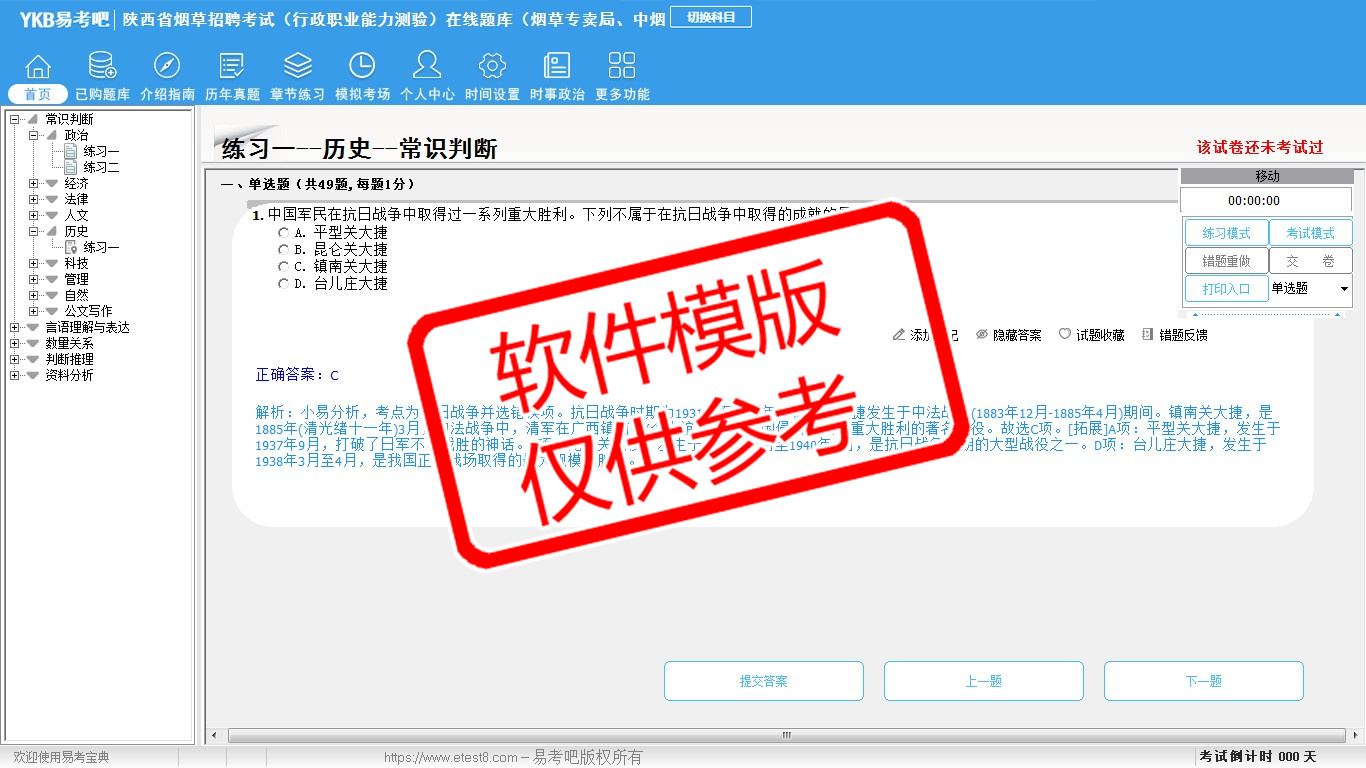Screen dimensions: 1366x768
Task: Click the horizontal scrollbar thumb
Action: [786, 735]
